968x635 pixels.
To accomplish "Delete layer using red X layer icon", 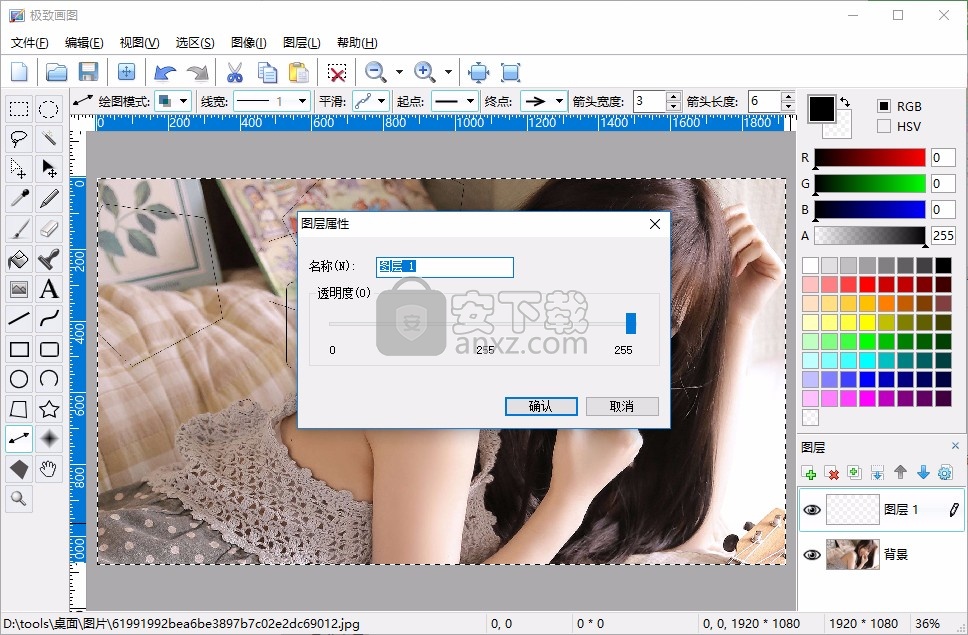I will coord(832,473).
